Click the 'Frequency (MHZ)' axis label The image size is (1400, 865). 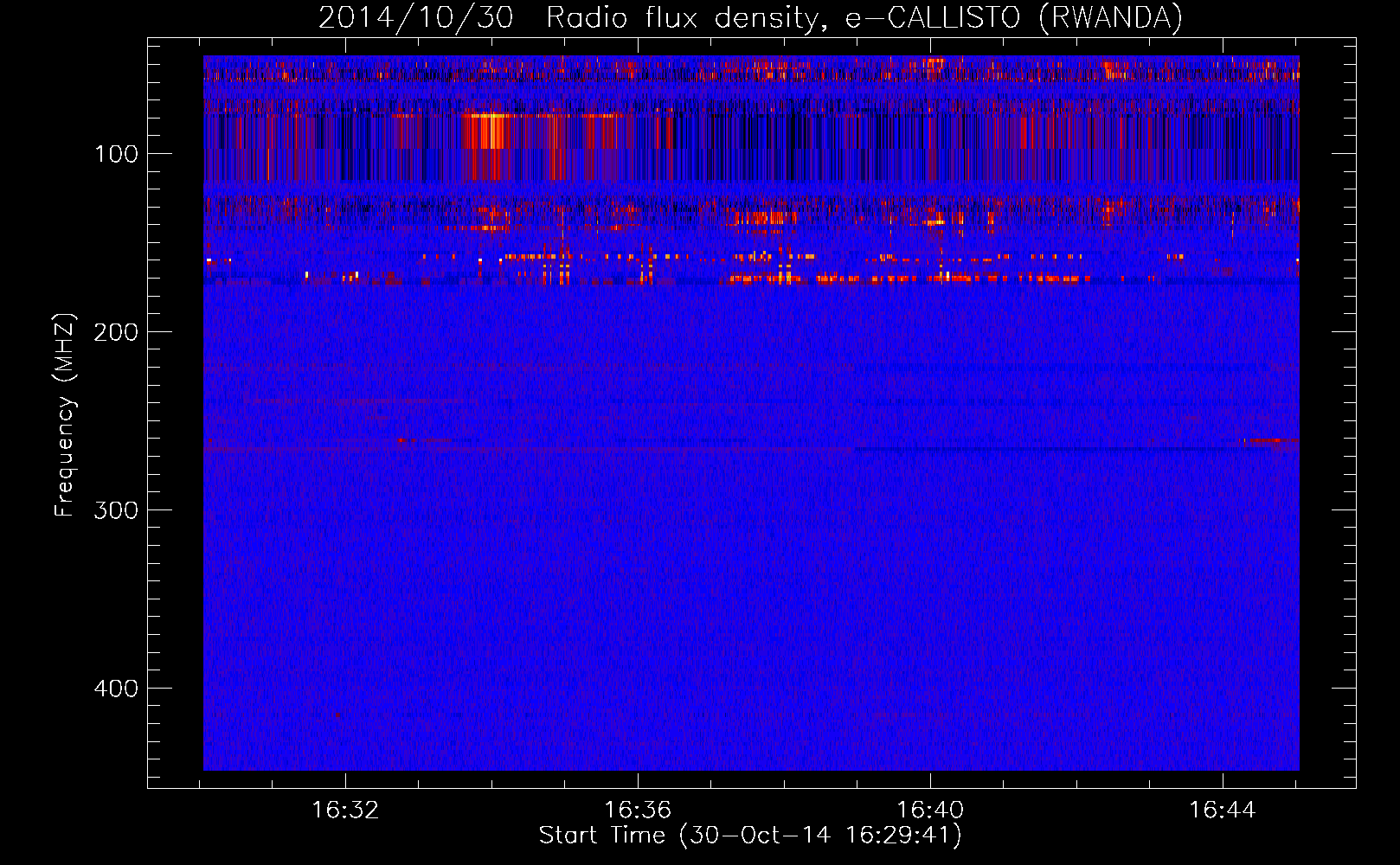(65, 415)
